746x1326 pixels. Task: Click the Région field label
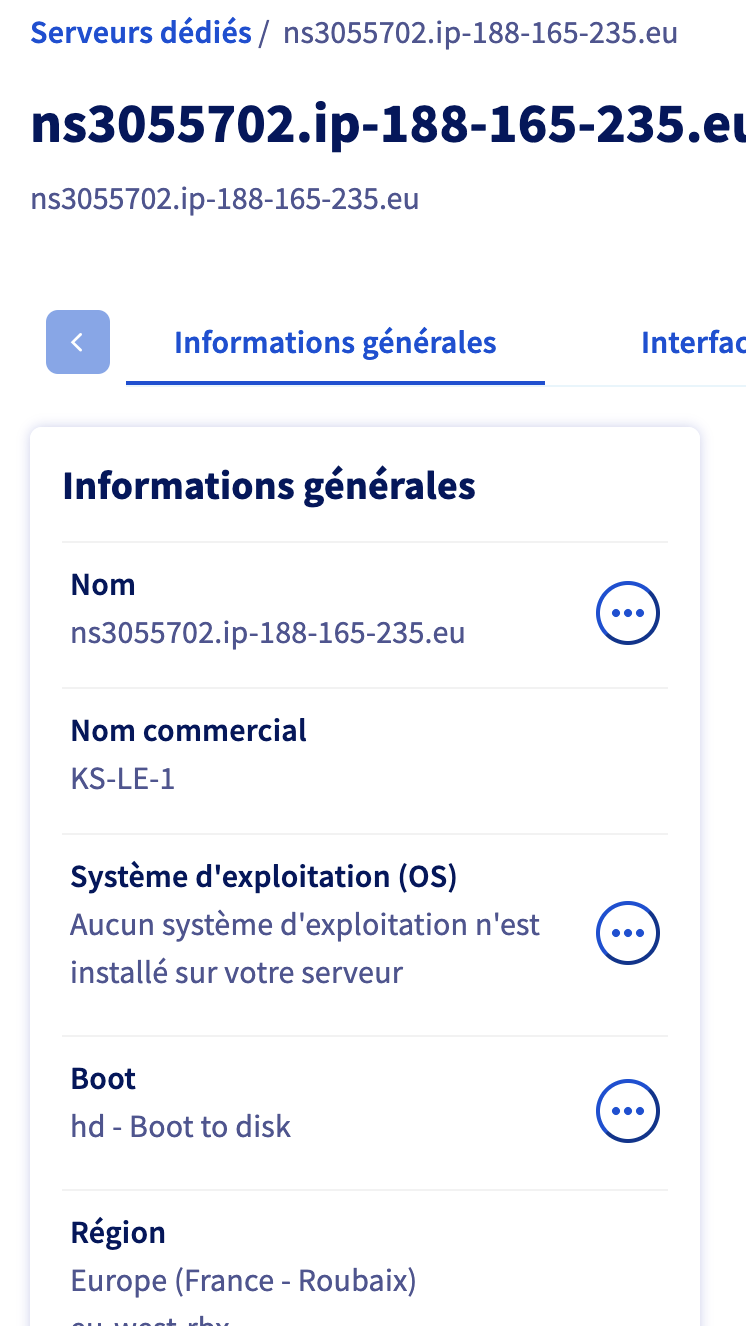[118, 1232]
